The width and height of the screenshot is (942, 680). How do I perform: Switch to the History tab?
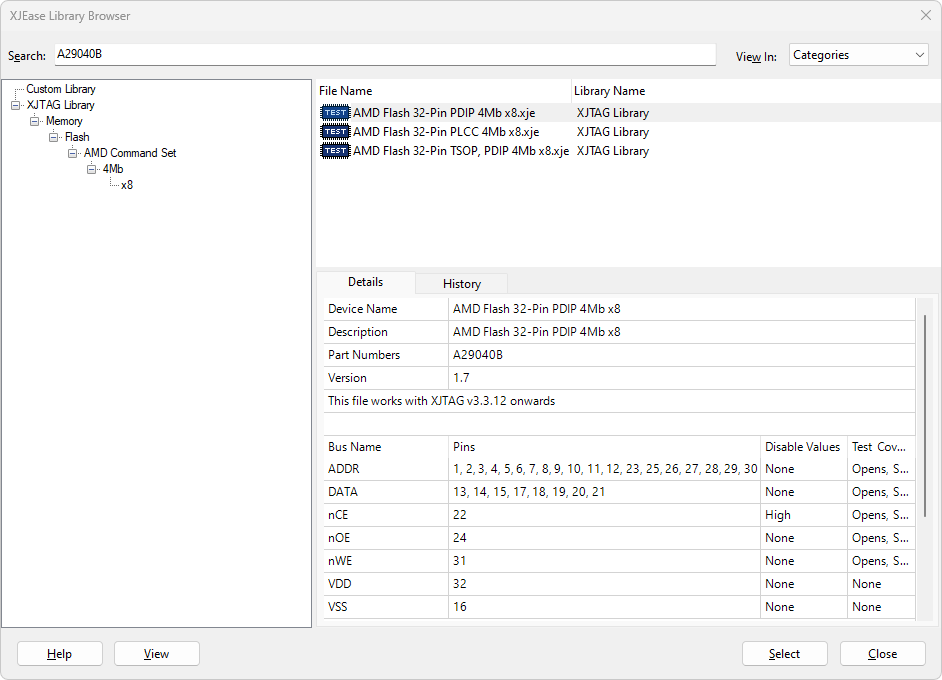461,283
